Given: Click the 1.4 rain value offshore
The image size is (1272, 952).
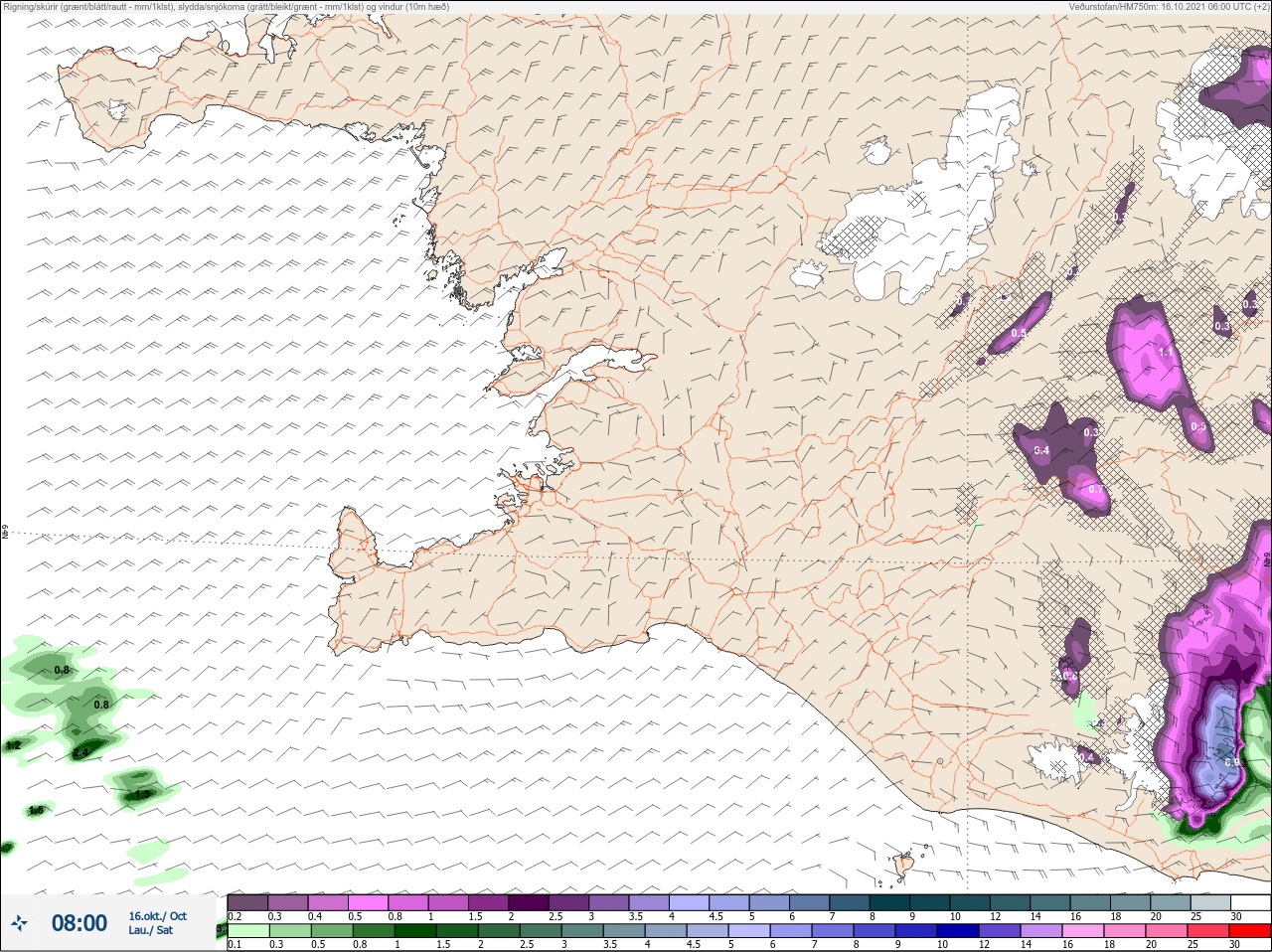Looking at the screenshot, I should pyautogui.click(x=80, y=753).
